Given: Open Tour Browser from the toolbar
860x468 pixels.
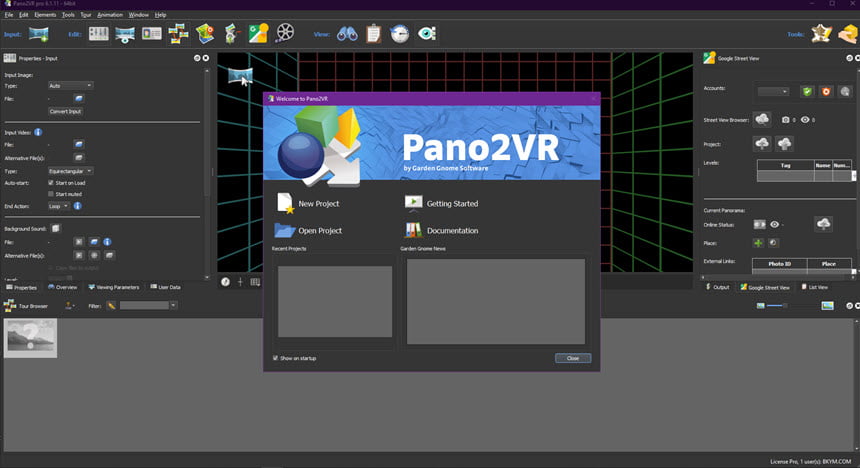Looking at the screenshot, I should pos(178,34).
